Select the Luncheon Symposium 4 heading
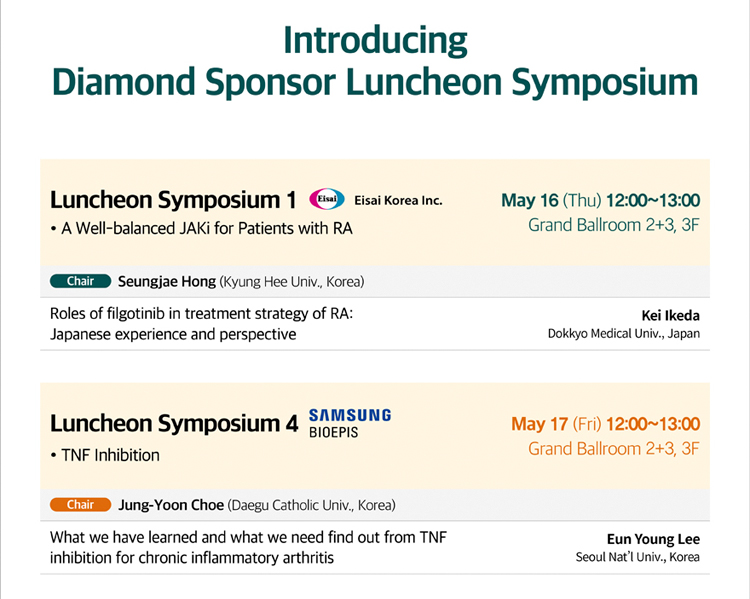Screen dimensions: 750x599 174,424
